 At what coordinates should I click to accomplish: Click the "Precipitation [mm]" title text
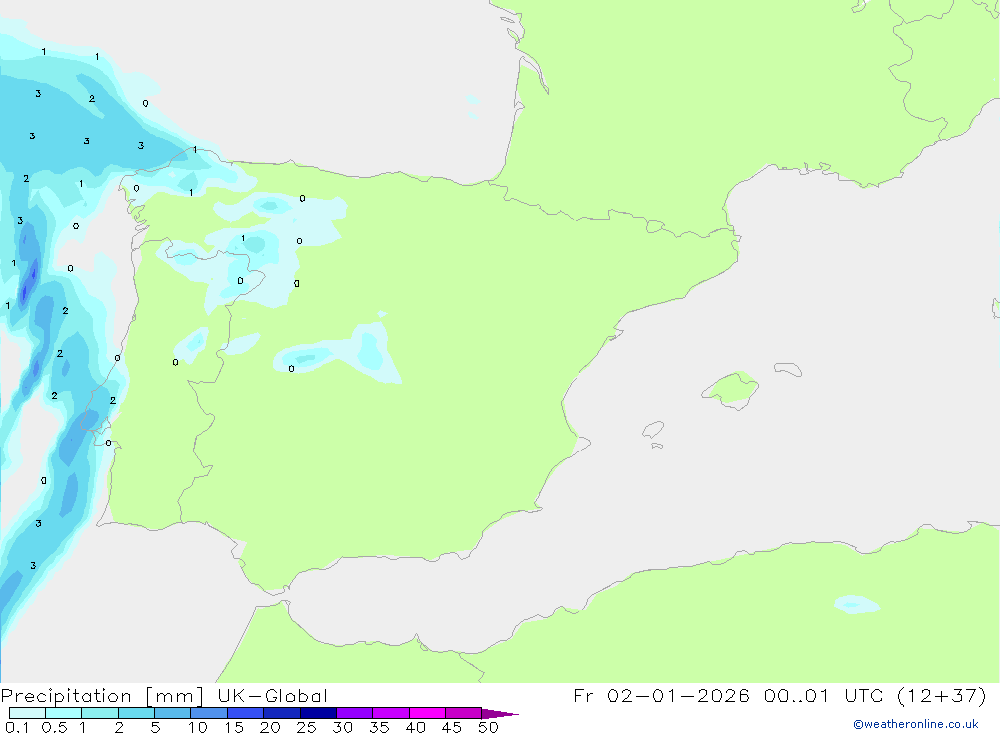tap(102, 696)
